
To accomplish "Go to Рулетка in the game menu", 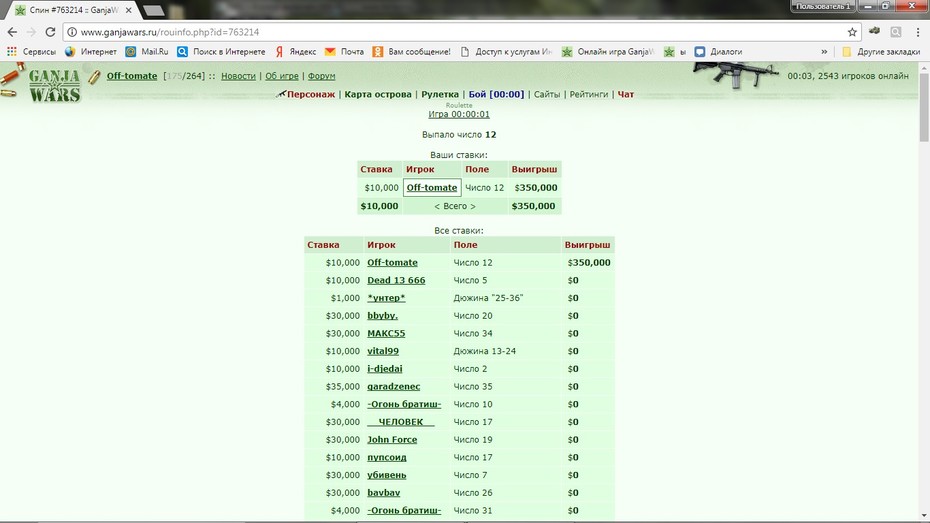I will [x=440, y=94].
